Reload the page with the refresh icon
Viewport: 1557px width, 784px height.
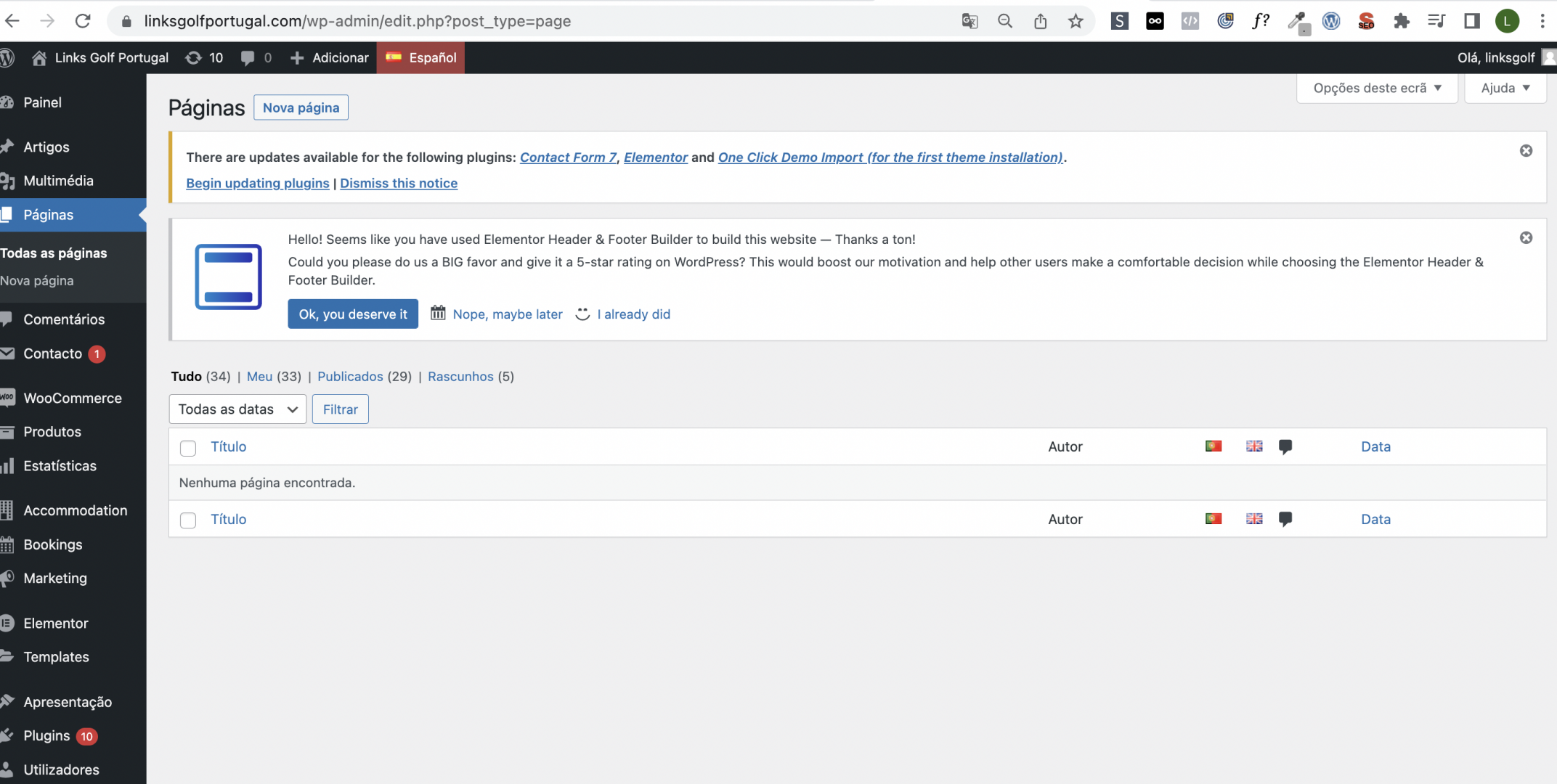[x=83, y=21]
